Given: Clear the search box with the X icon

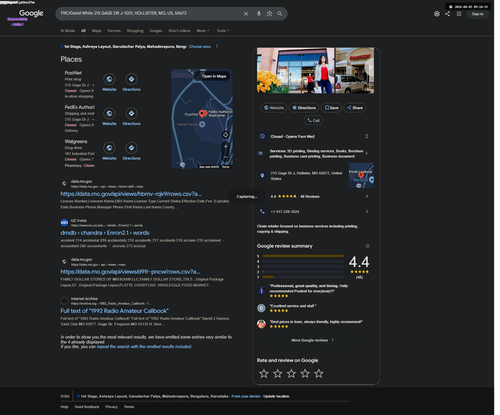Looking at the screenshot, I should 246,14.
